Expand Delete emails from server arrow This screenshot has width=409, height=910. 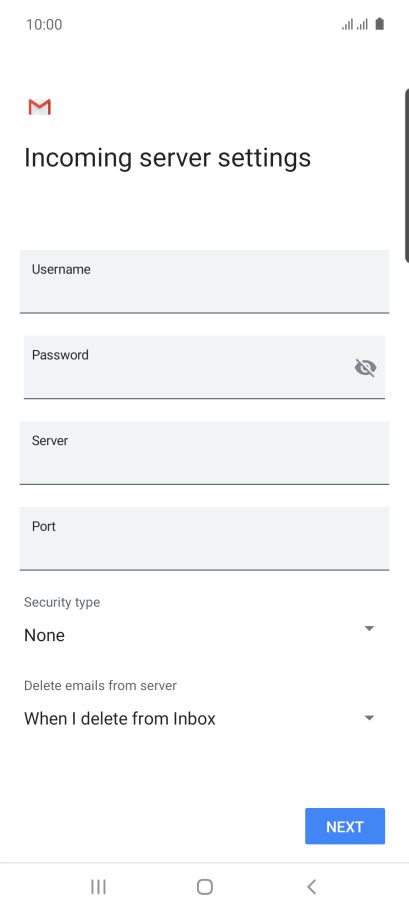(x=369, y=718)
